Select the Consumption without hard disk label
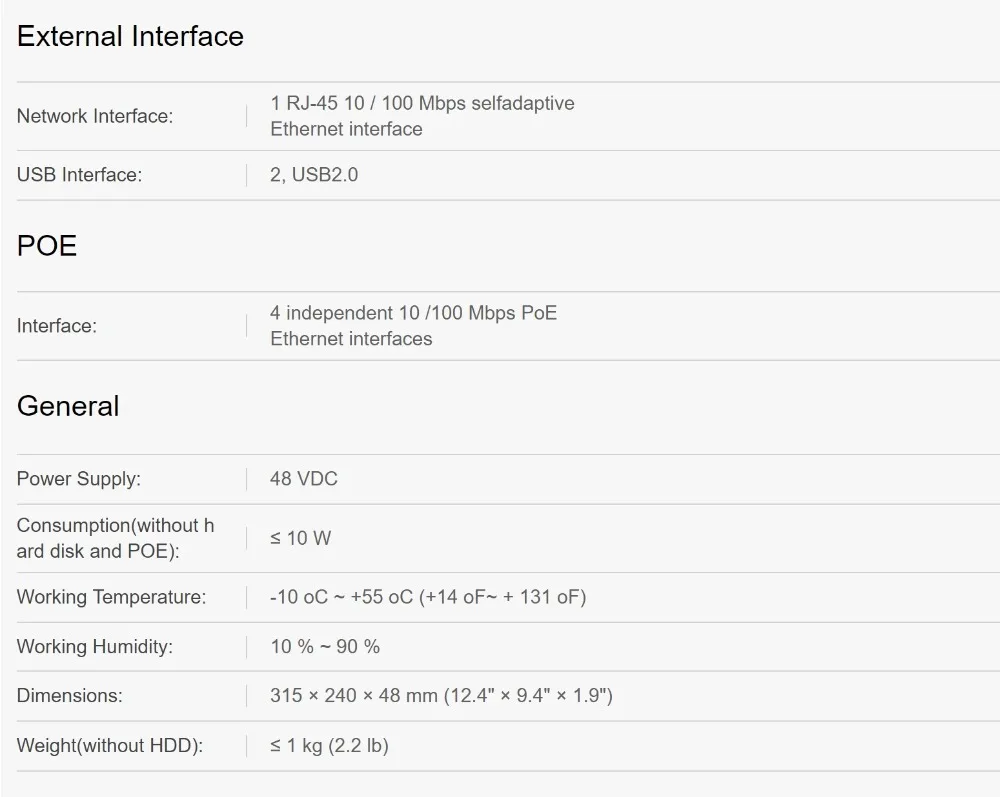This screenshot has height=797, width=1000. point(115,538)
